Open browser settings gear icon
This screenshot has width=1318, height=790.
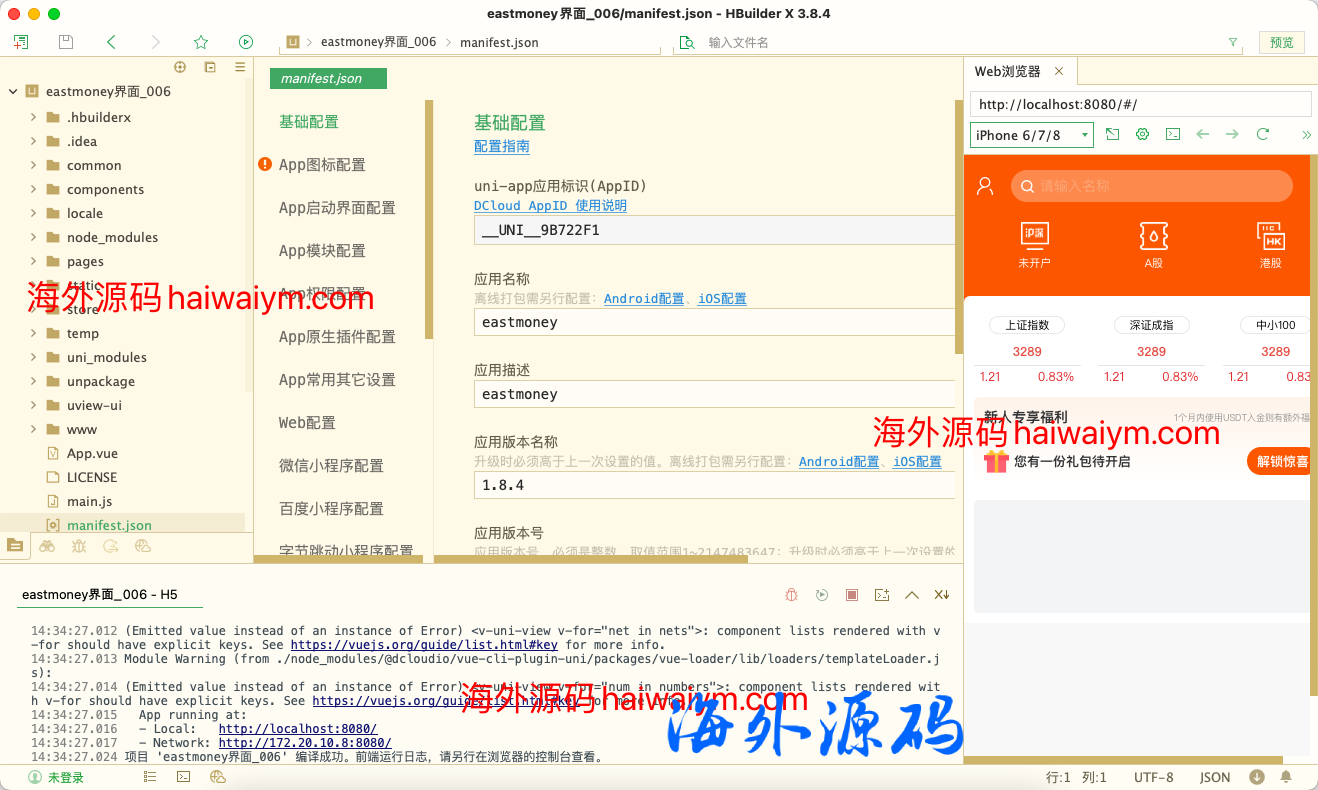[x=1142, y=134]
